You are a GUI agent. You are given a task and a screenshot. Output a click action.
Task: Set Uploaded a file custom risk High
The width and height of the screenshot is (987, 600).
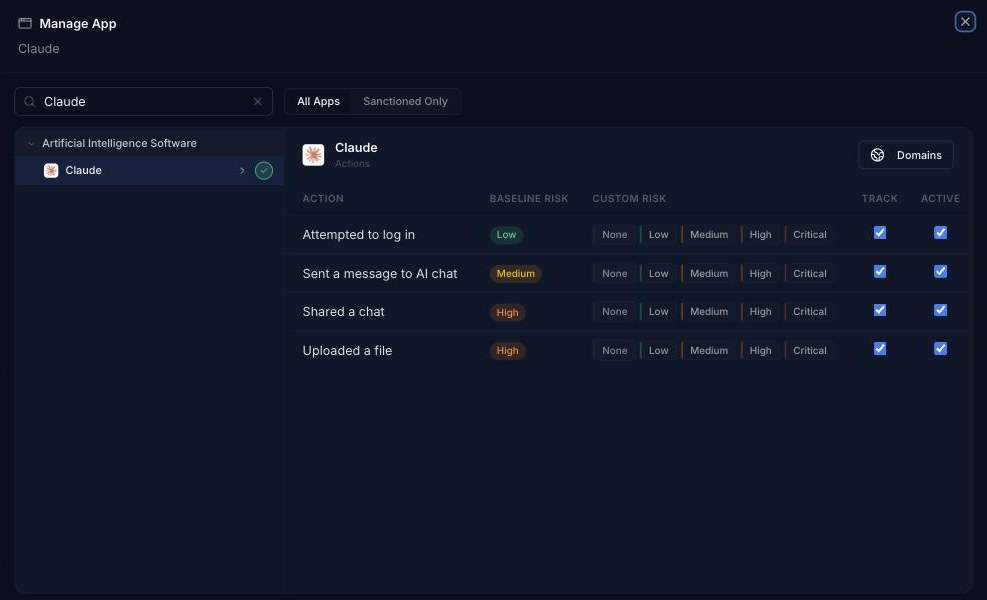760,351
